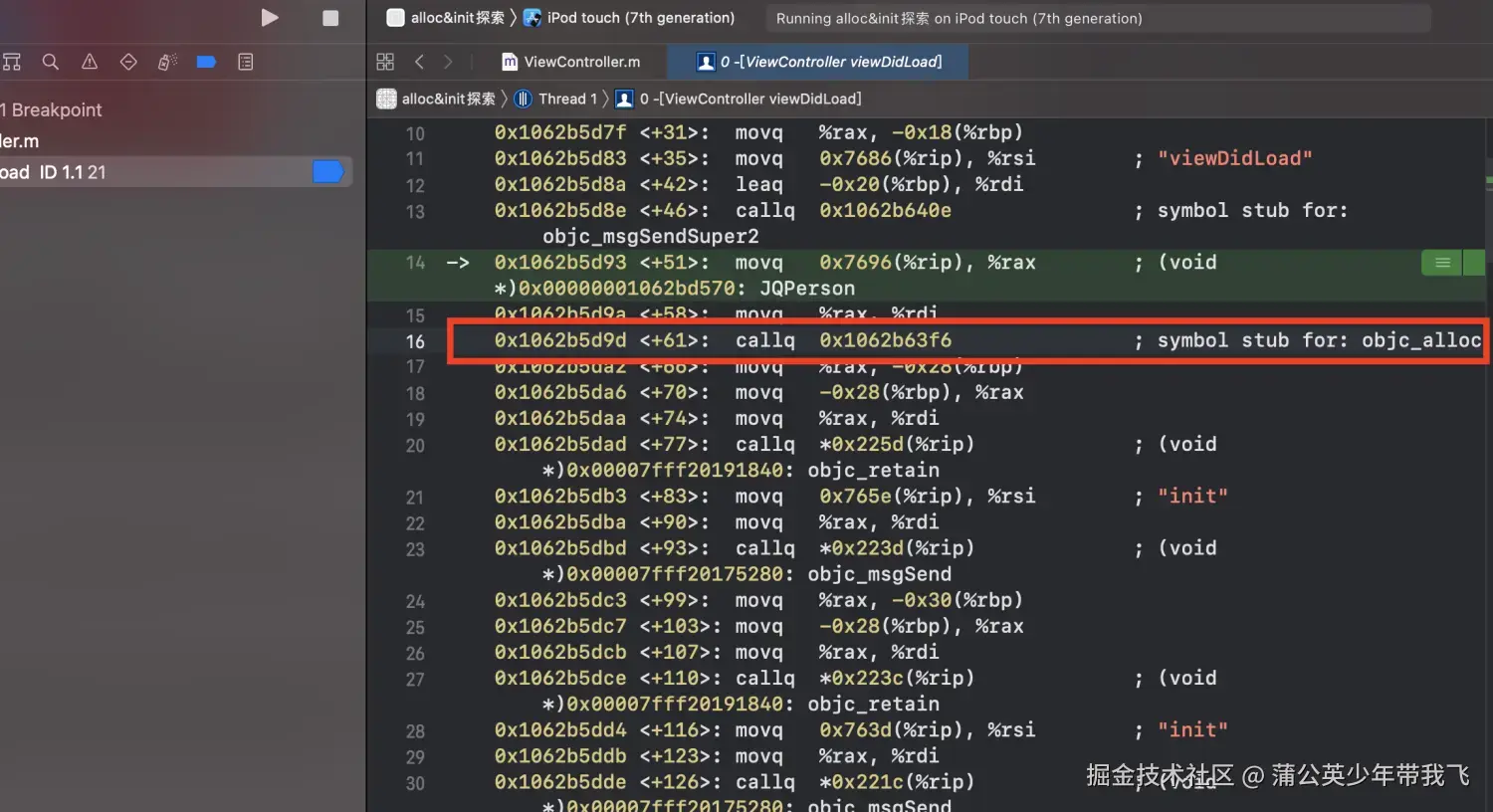Click the green instruction pointer badge
Viewport: 1493px width, 812px height.
click(1442, 263)
